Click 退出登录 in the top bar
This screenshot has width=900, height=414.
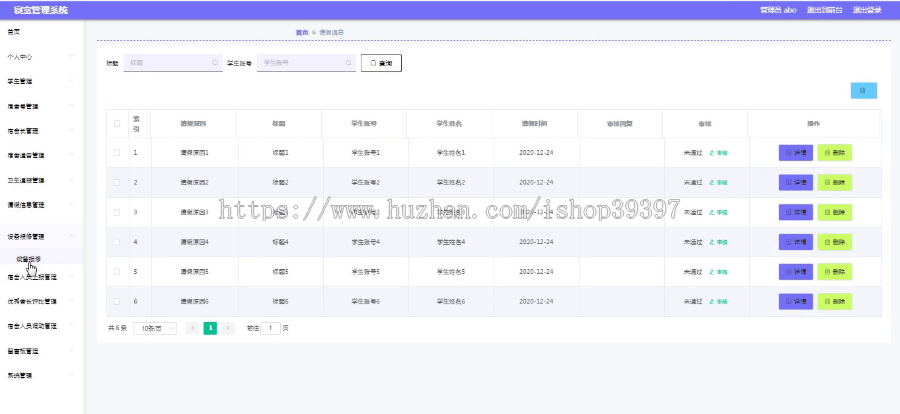click(x=867, y=10)
